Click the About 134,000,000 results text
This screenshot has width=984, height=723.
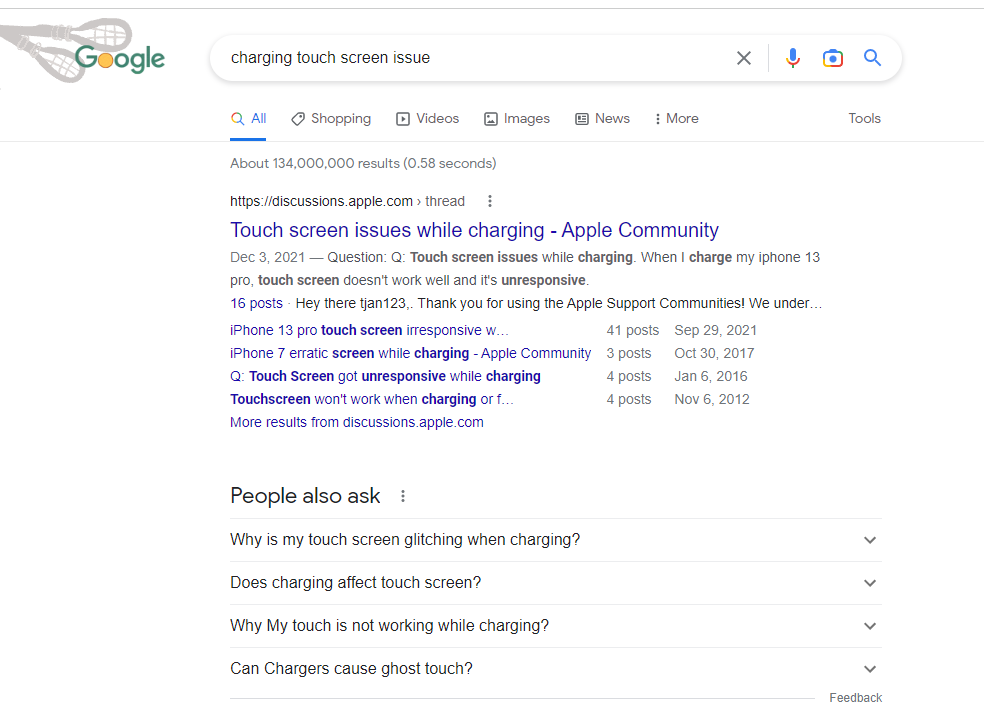coord(363,163)
